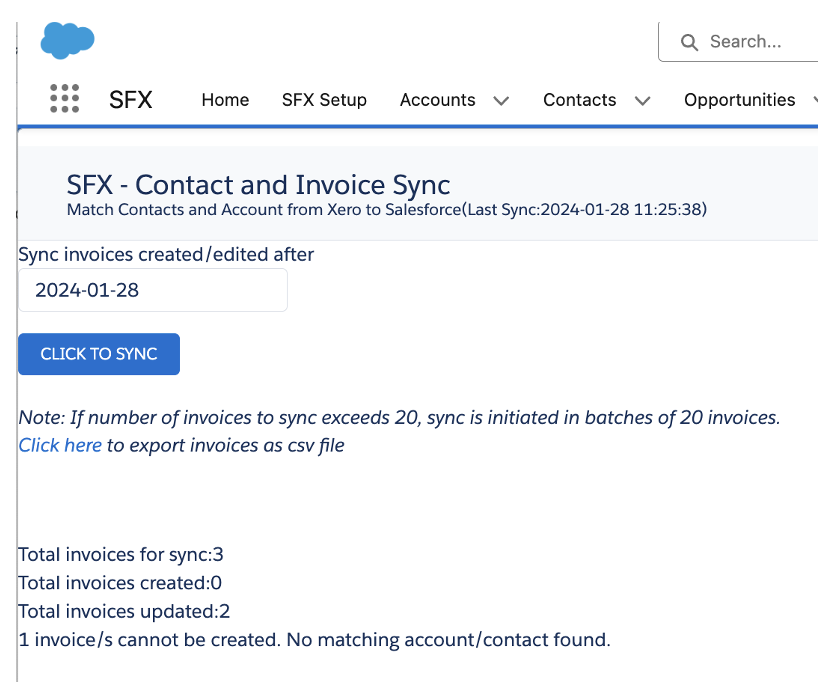828x682 pixels.
Task: Click the search magnifier icon
Action: (x=689, y=42)
